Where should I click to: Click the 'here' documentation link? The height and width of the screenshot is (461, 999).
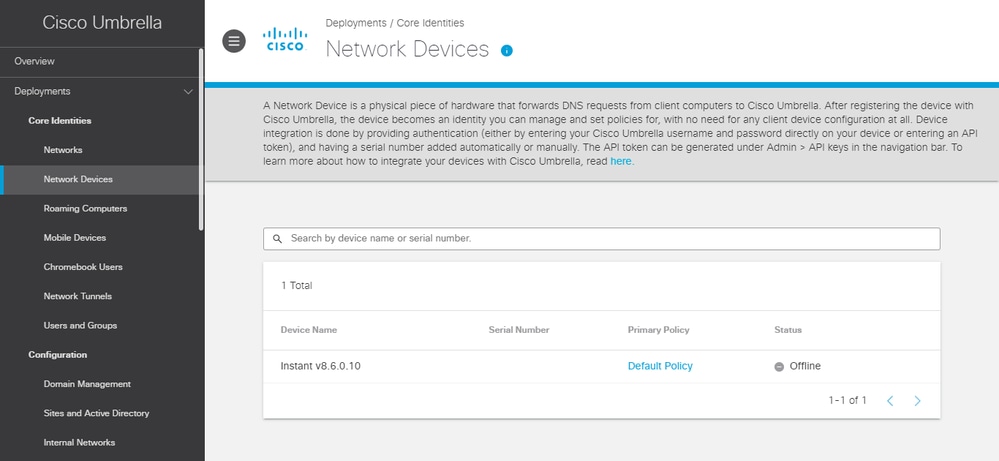coord(621,161)
